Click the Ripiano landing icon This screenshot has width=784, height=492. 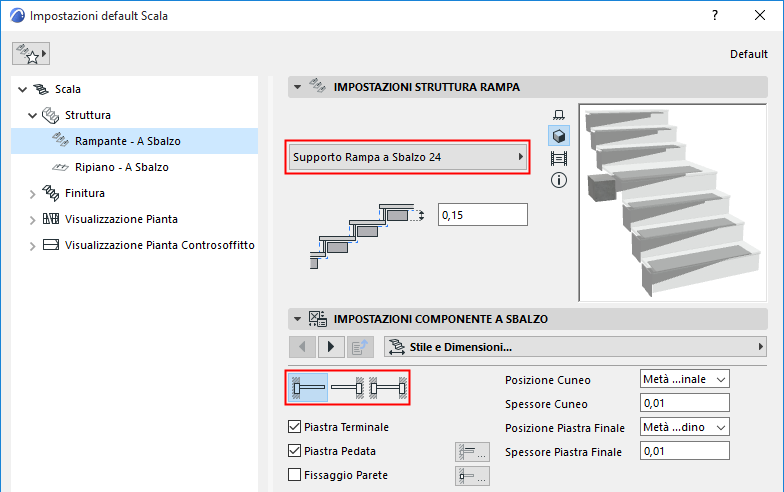click(60, 167)
